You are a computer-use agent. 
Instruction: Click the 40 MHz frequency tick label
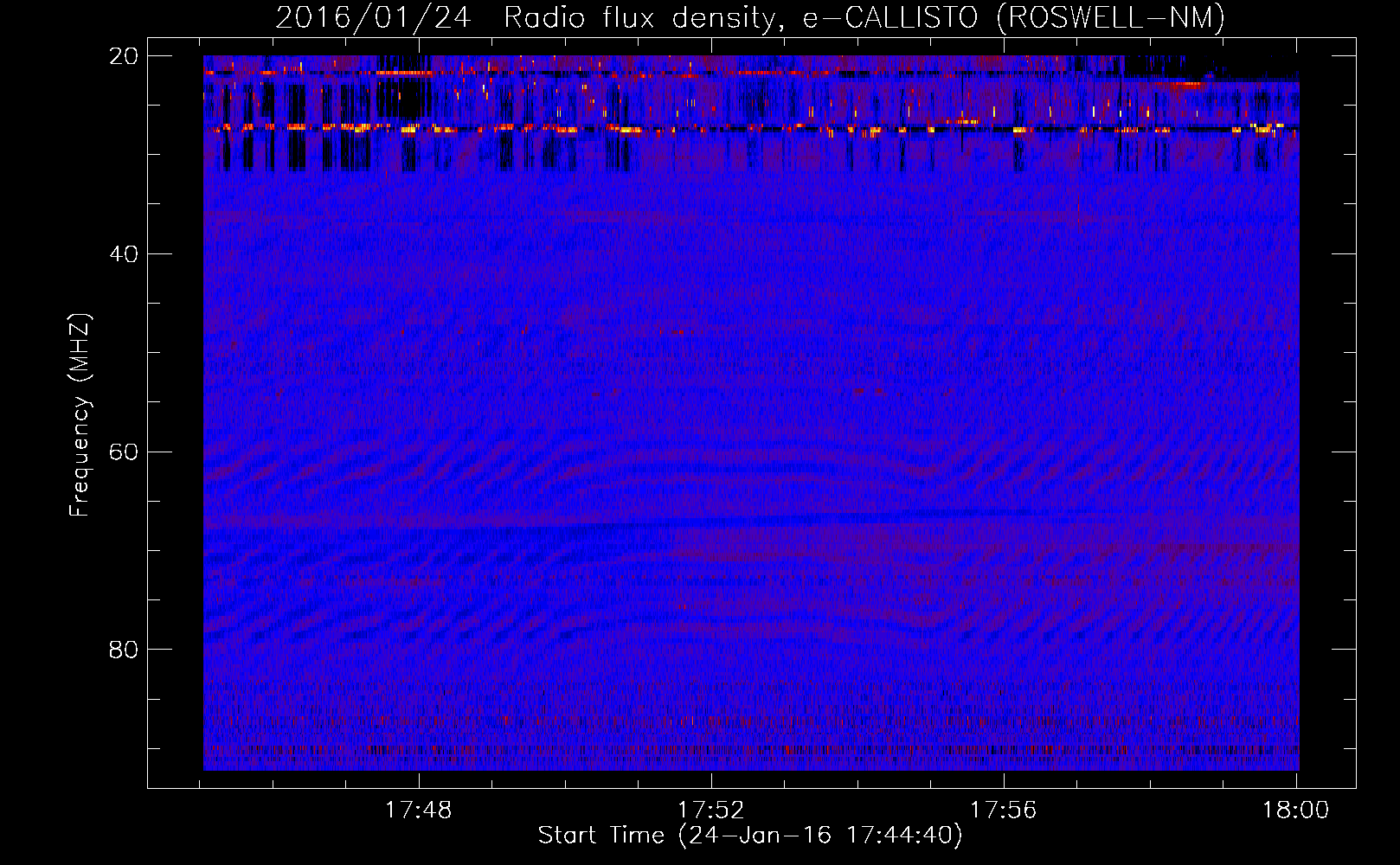coord(124,254)
